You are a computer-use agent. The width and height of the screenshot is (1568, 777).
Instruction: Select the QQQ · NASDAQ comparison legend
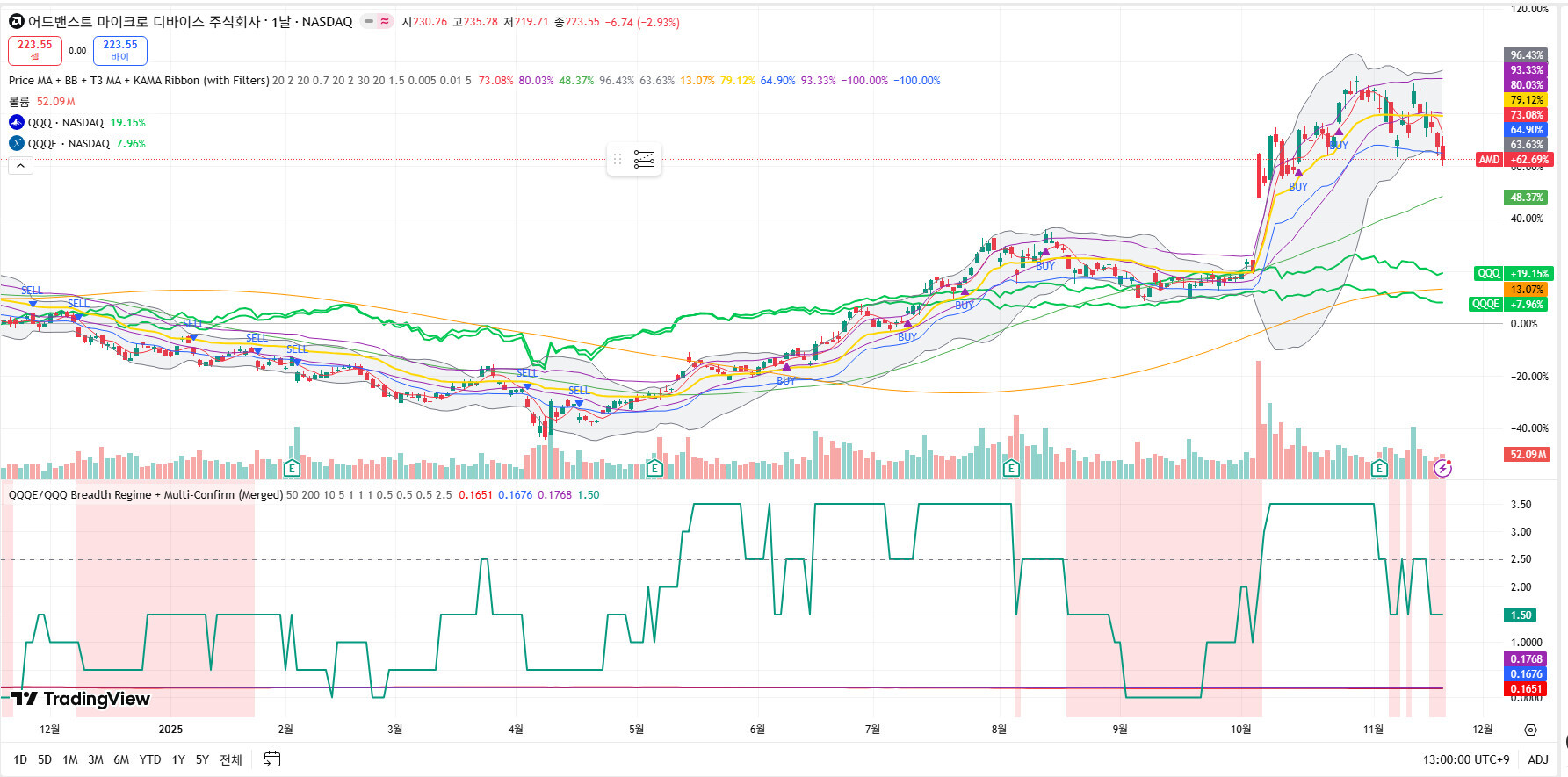click(66, 123)
